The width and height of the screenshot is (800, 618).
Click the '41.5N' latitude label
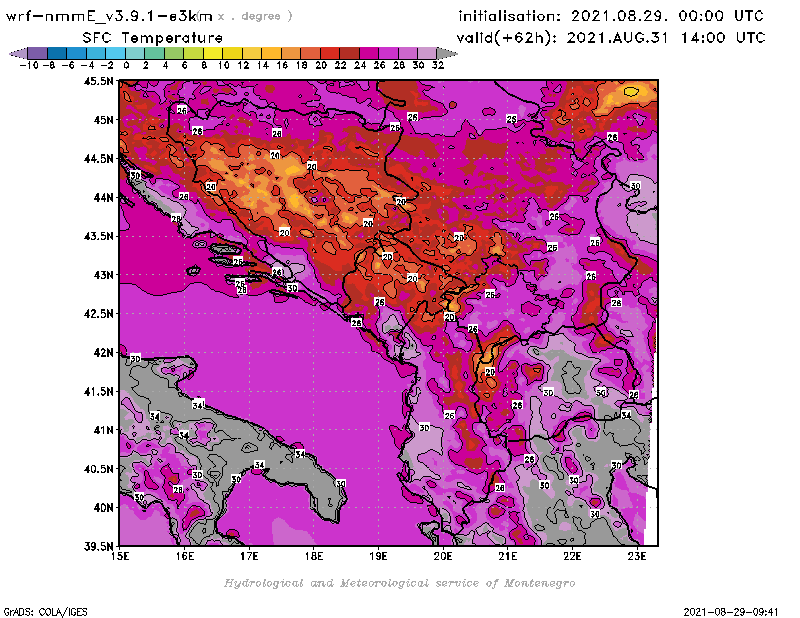point(98,391)
